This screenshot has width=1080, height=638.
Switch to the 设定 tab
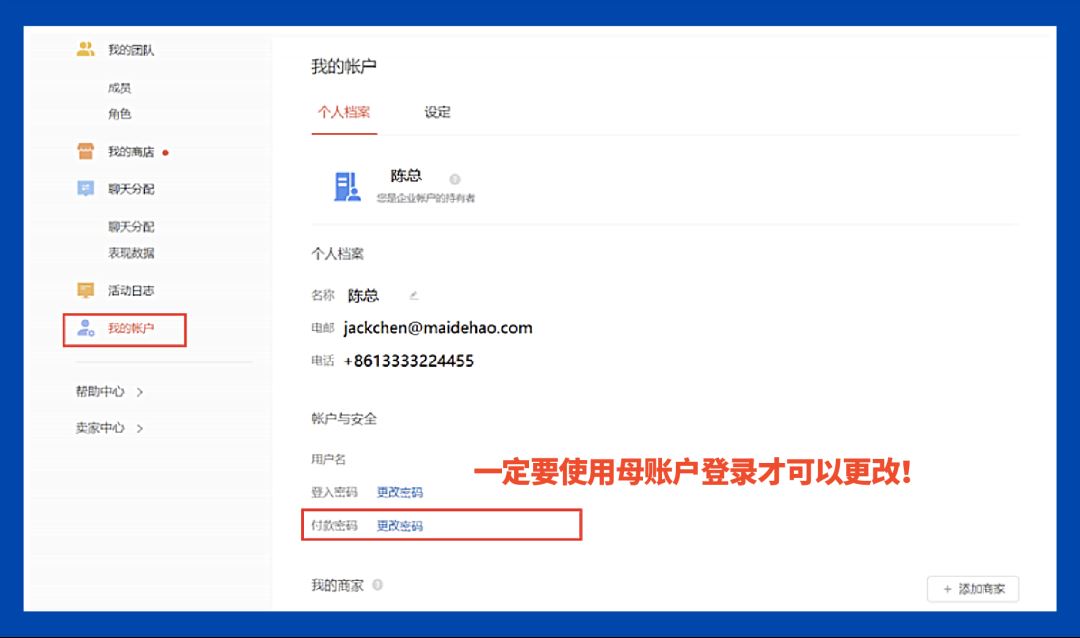pos(437,112)
